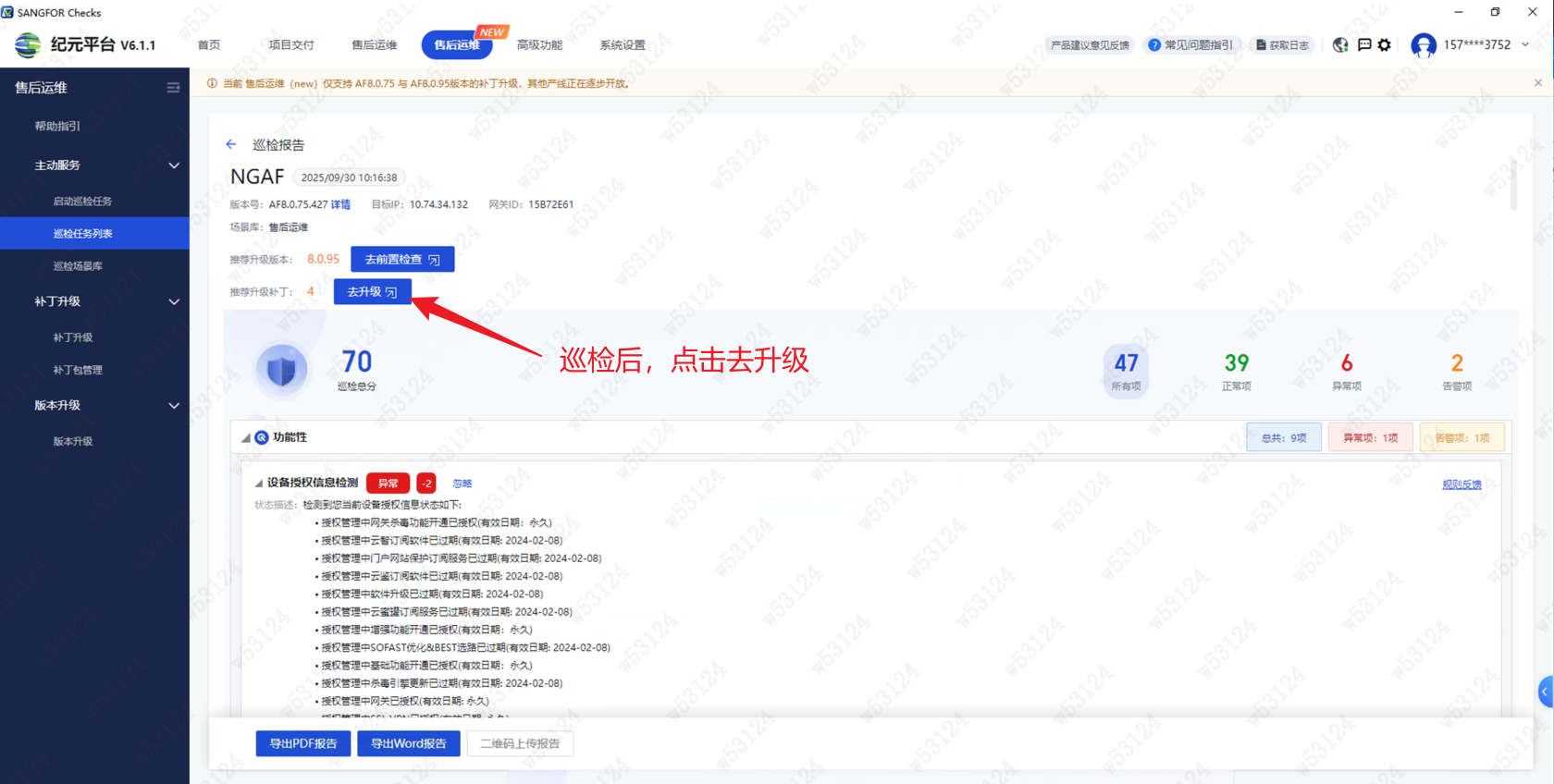Click the user avatar icon
Viewport: 1554px width, 784px height.
click(1423, 44)
